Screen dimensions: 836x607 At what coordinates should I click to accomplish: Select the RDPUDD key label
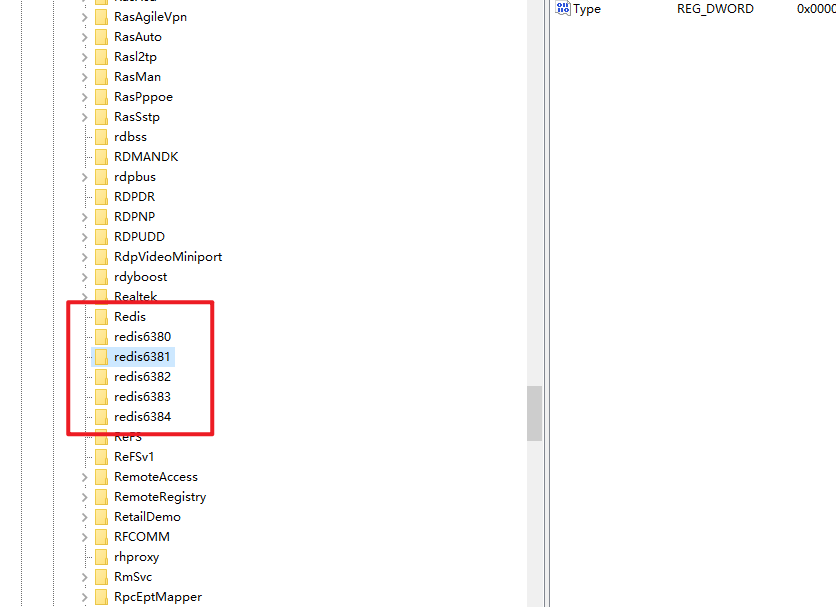point(139,237)
